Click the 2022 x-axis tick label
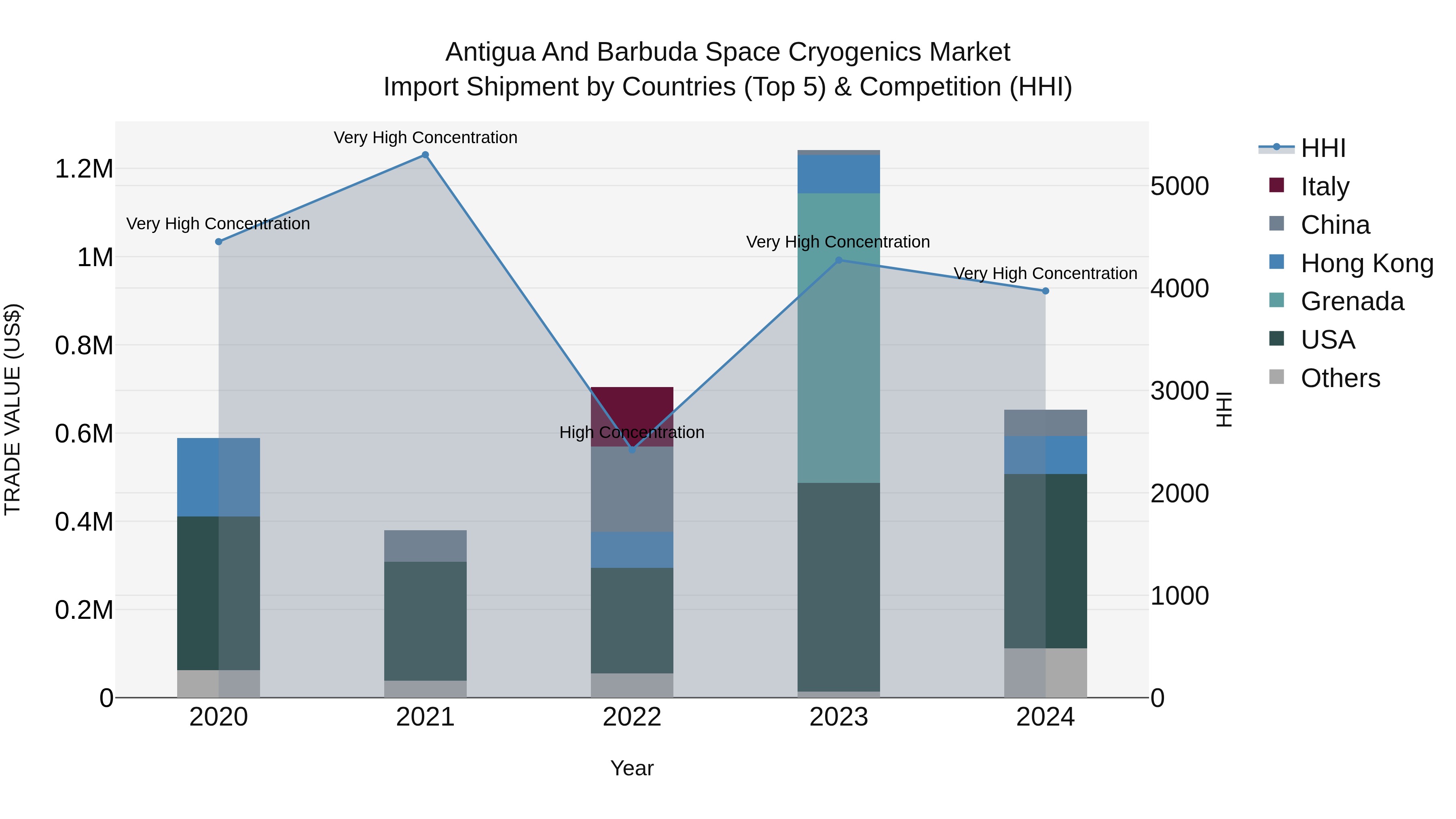The image size is (1456, 819). point(633,717)
